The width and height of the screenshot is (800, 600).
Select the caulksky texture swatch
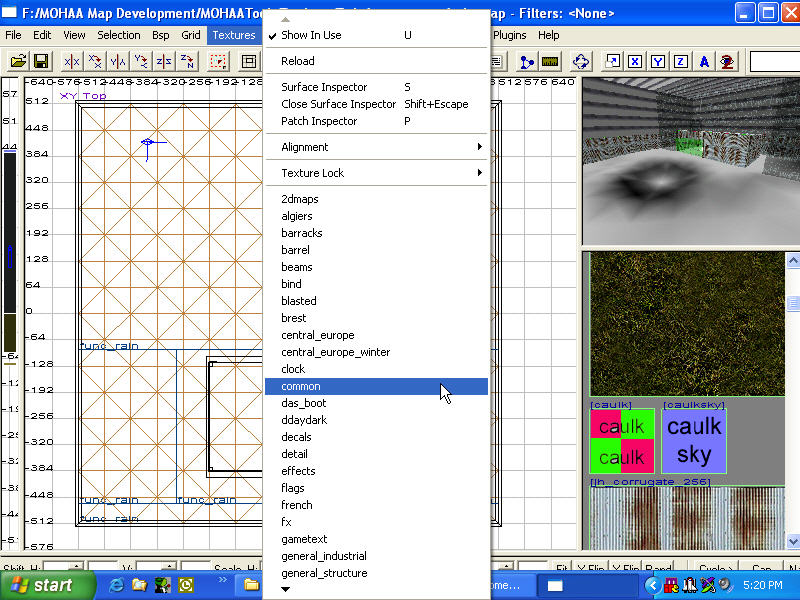pos(694,441)
